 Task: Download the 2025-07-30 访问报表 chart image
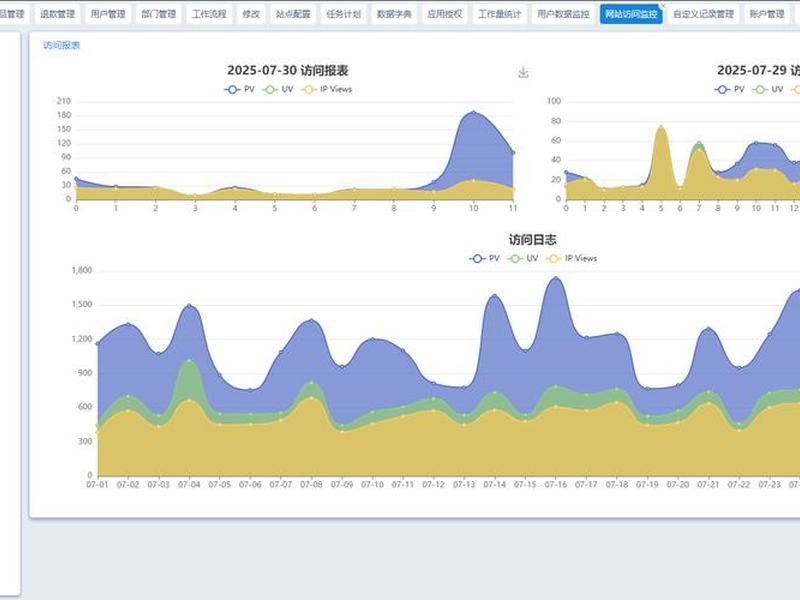point(523,73)
